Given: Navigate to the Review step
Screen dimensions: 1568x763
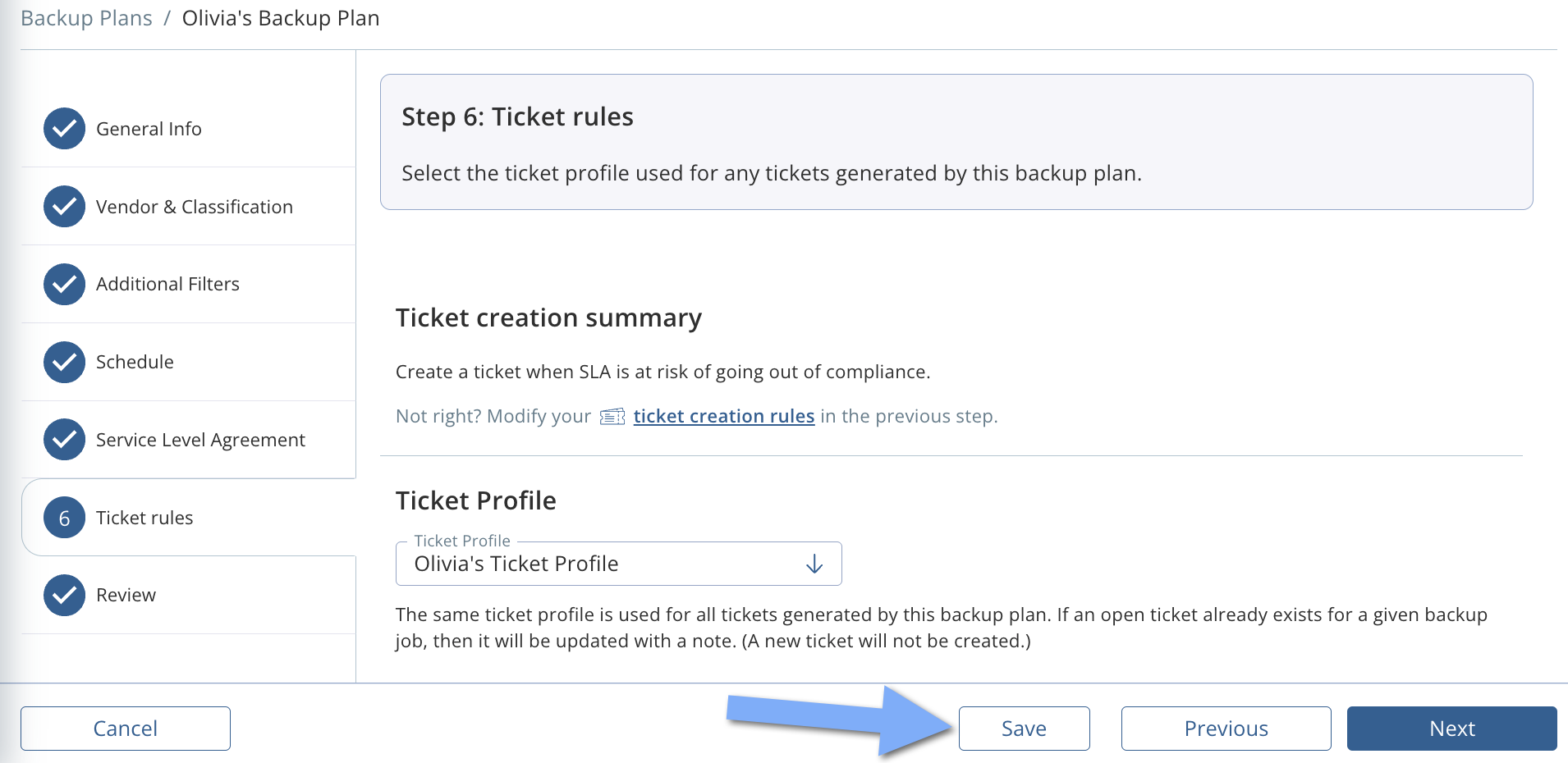Looking at the screenshot, I should tap(126, 595).
